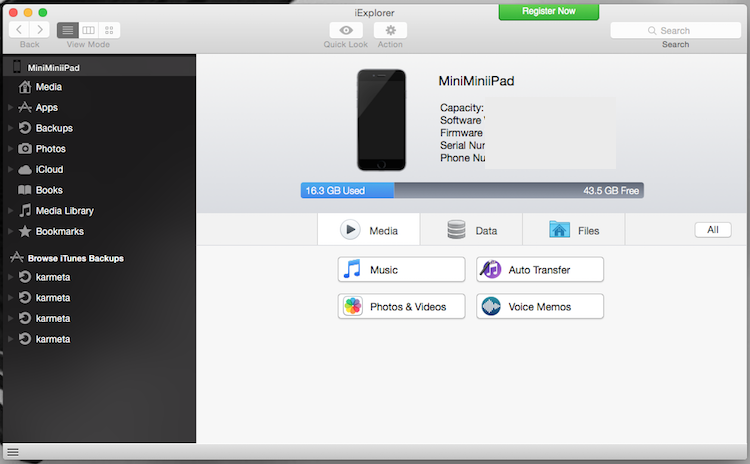Click the Media Library music note icon
Image resolution: width=750 pixels, height=464 pixels.
pos(25,210)
